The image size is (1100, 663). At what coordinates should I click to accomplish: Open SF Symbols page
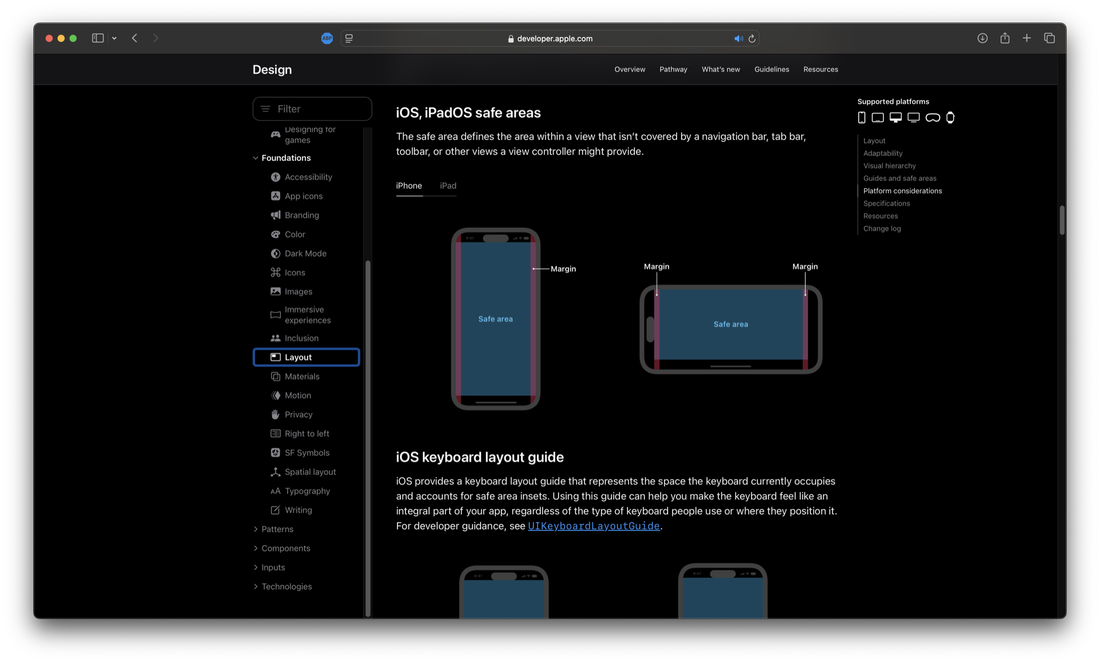(307, 453)
